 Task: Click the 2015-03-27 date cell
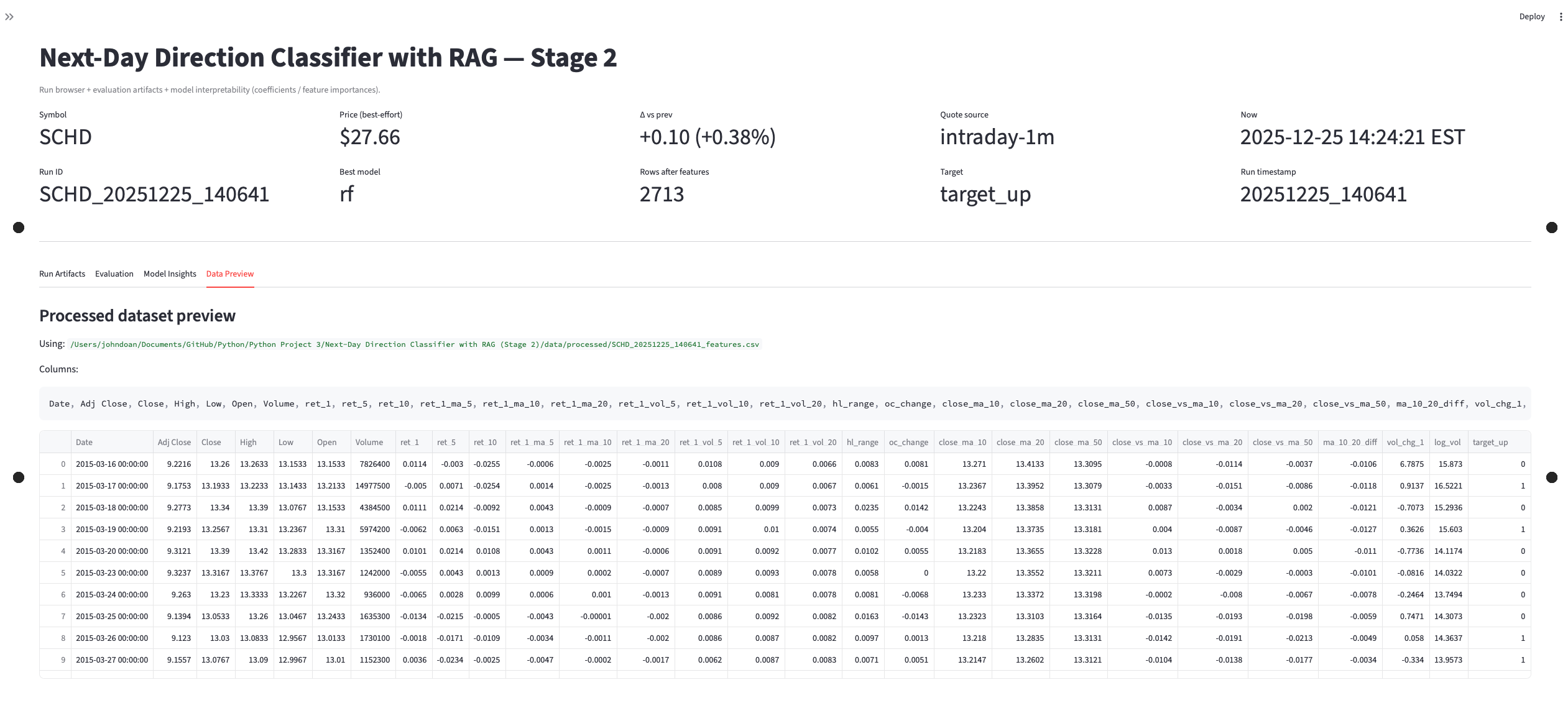coord(111,660)
